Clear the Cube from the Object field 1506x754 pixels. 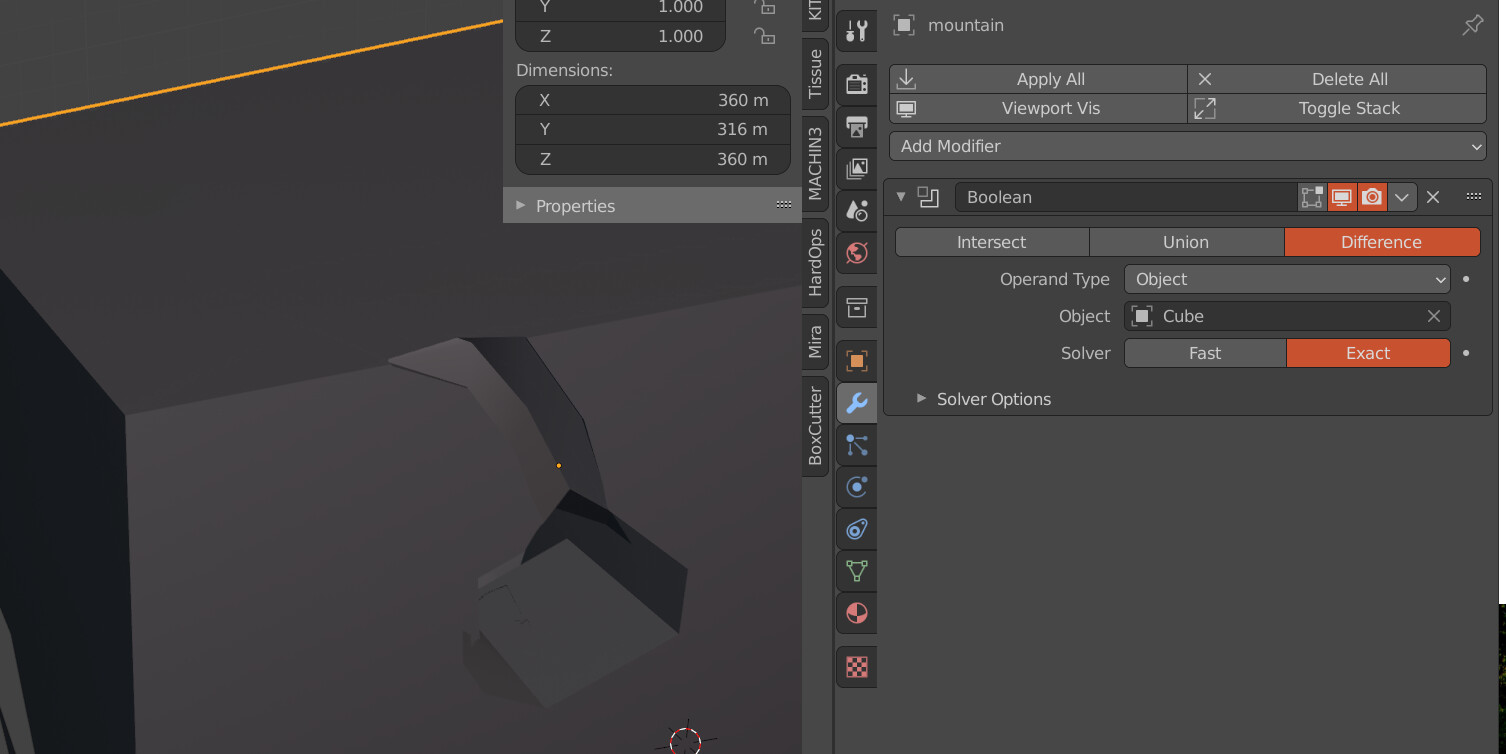click(x=1433, y=316)
